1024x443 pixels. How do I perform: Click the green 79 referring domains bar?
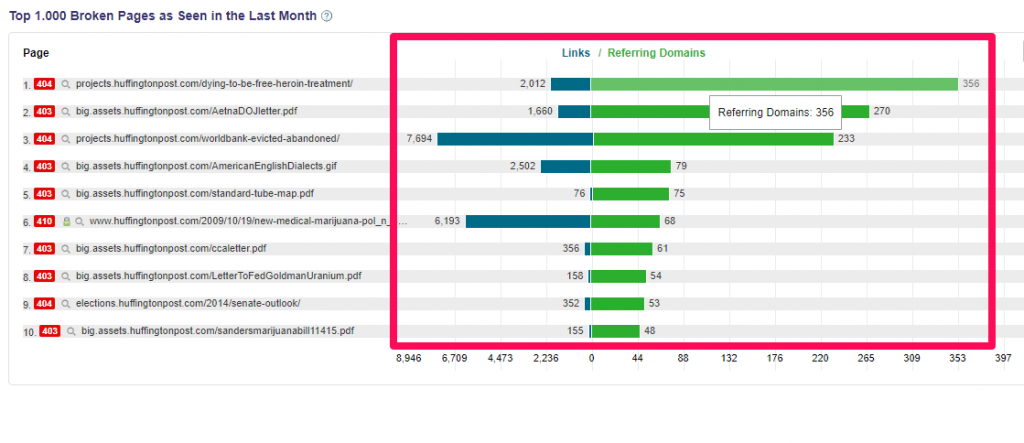(x=631, y=167)
